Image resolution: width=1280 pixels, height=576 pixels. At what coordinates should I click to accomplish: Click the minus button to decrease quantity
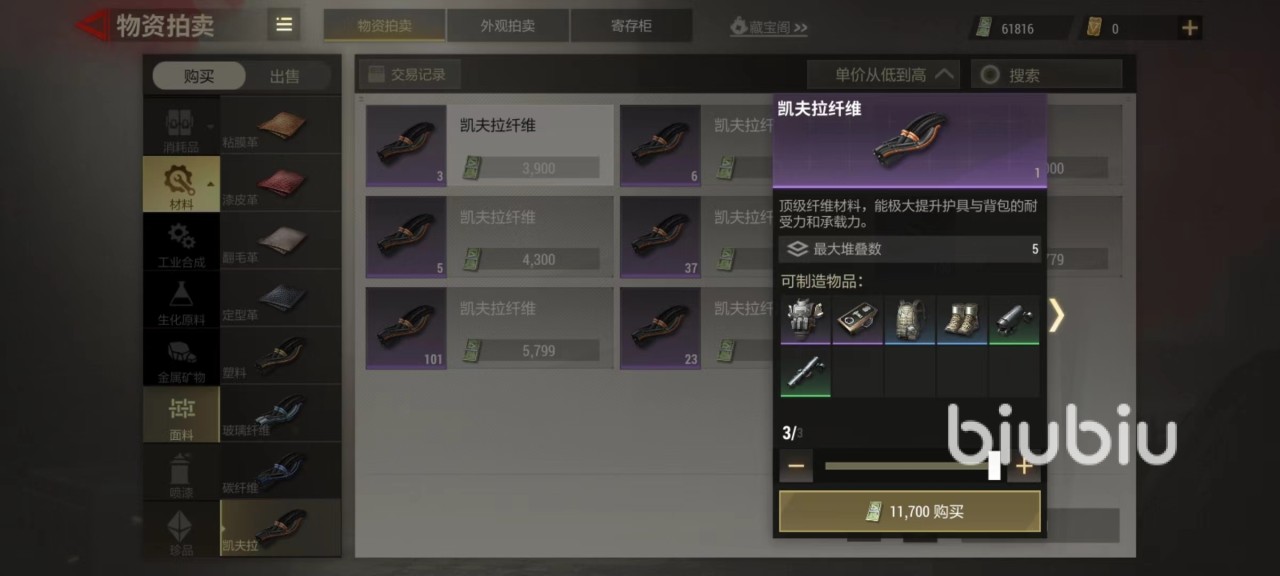pos(796,466)
